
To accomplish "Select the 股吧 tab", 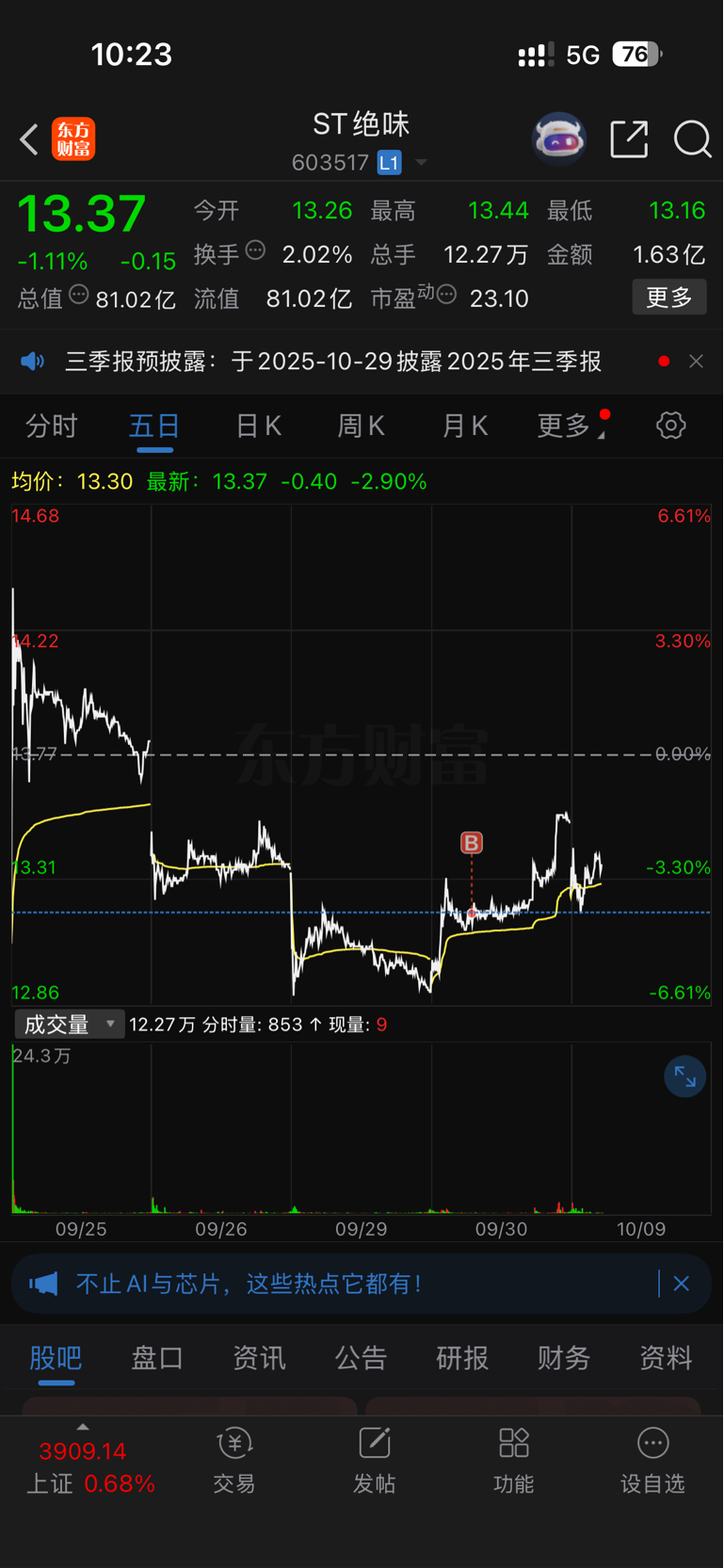I will tap(56, 1358).
